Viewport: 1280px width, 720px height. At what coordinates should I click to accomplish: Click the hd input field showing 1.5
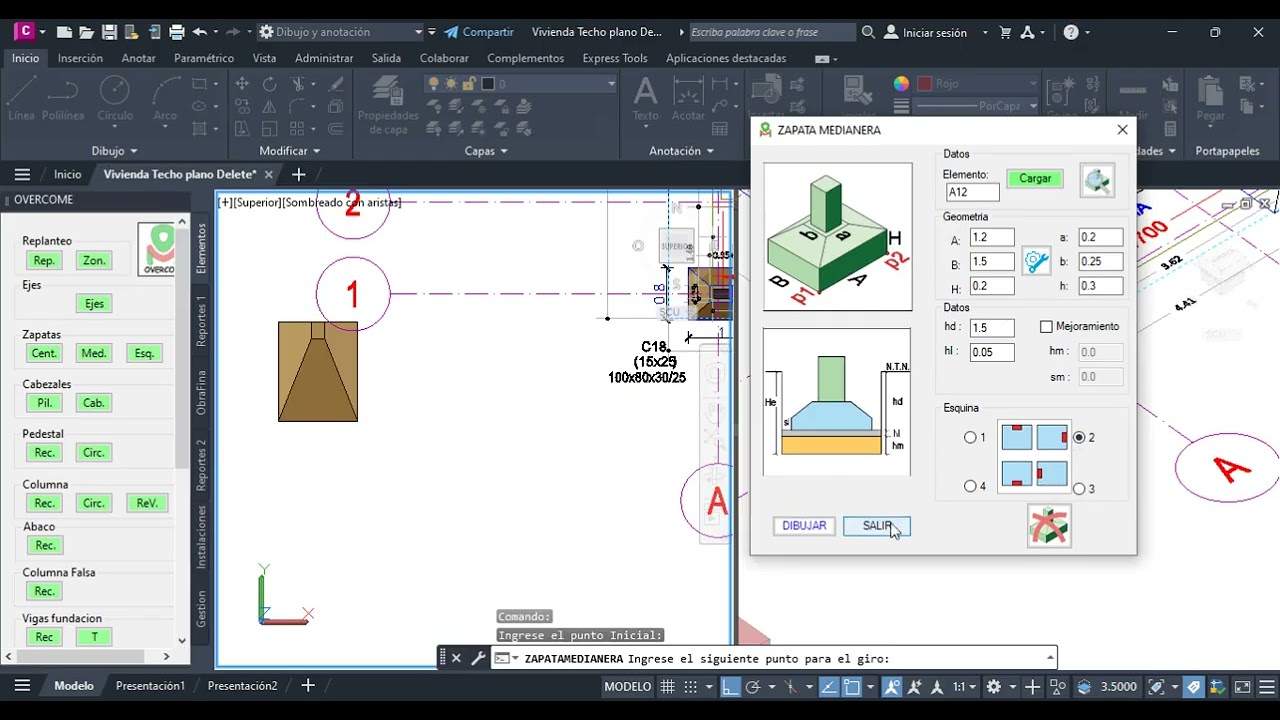(992, 328)
